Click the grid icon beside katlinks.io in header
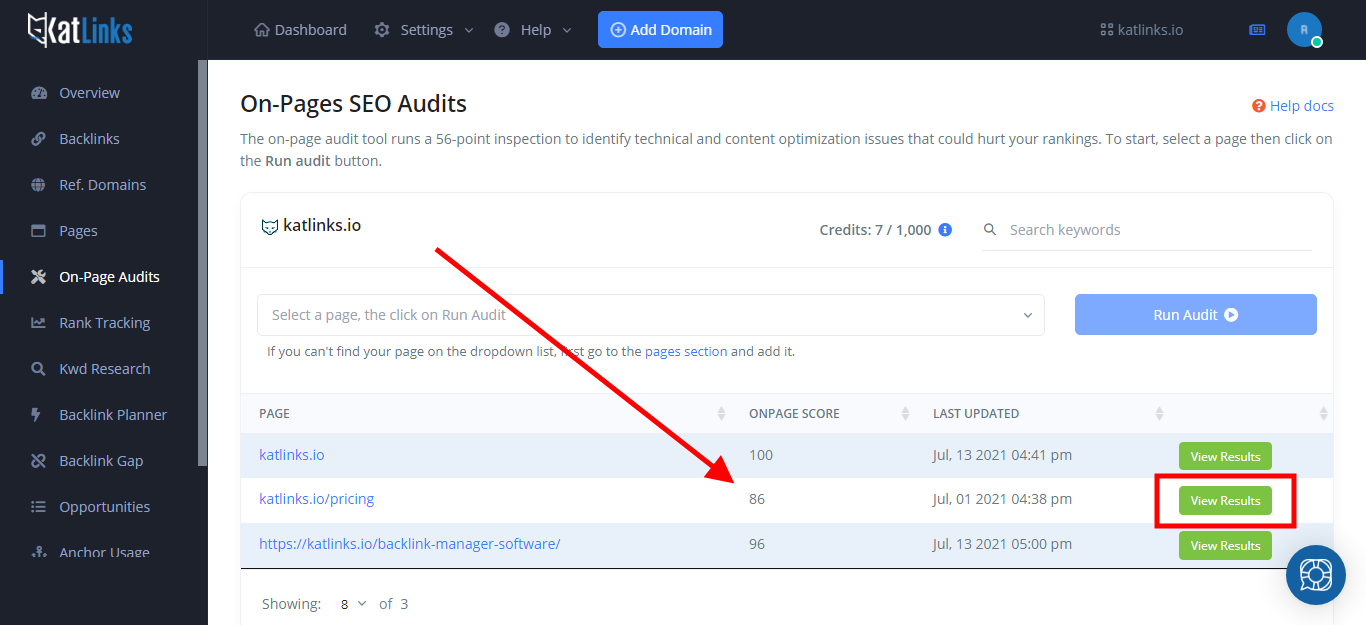1366x625 pixels. click(1106, 30)
